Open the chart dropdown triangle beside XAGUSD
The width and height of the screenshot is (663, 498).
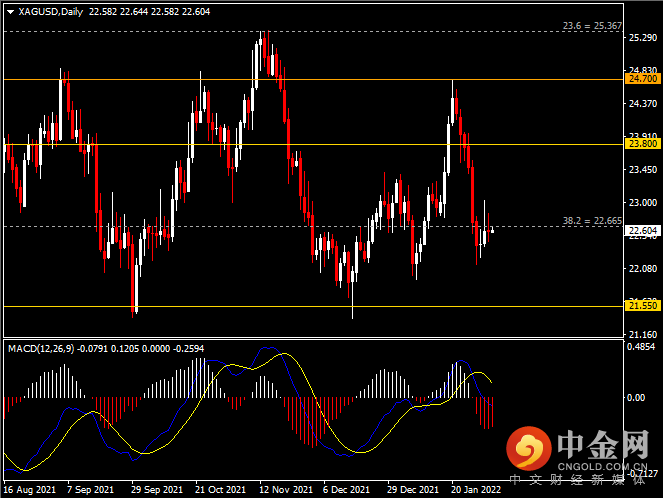tap(11, 12)
